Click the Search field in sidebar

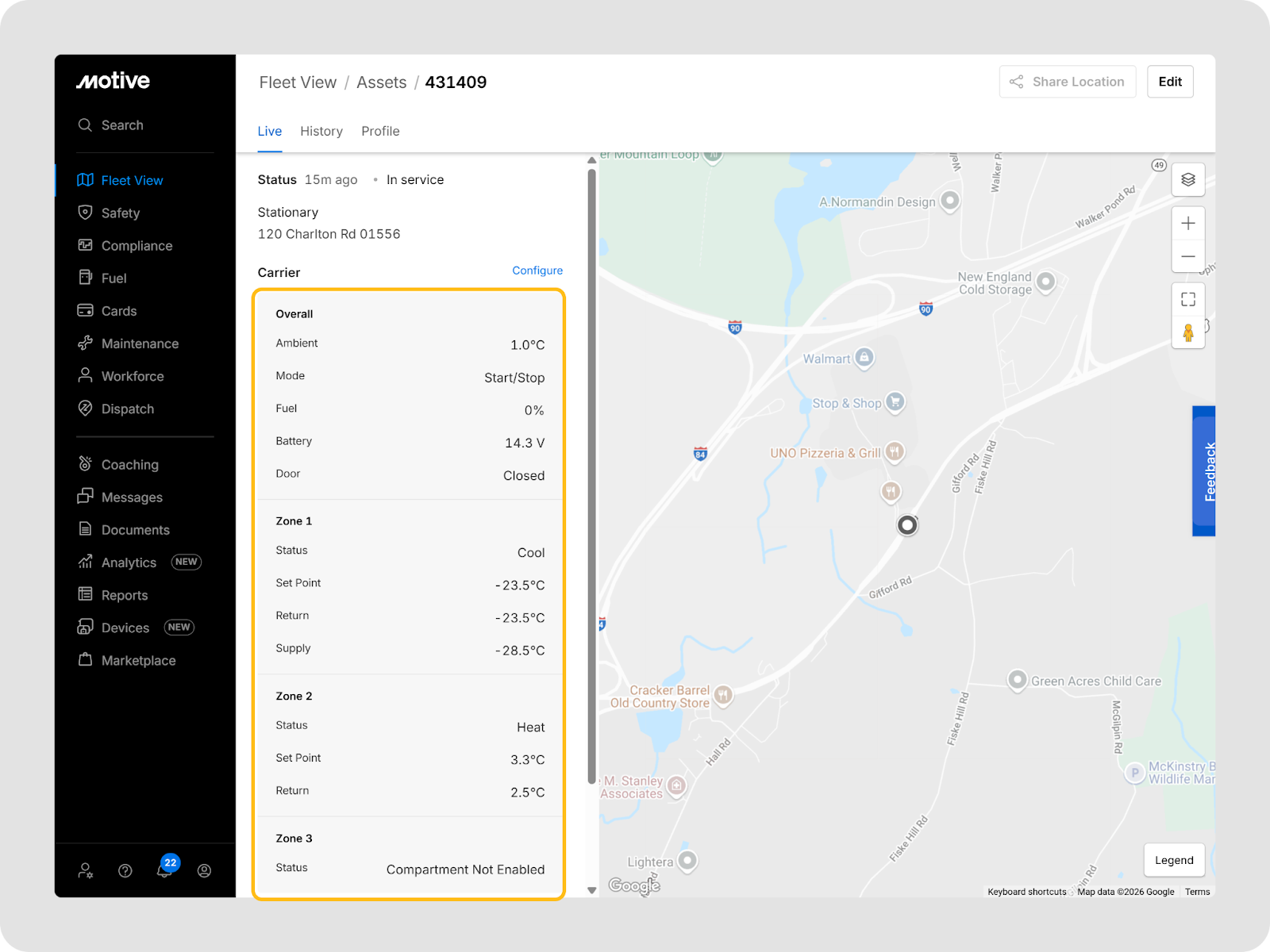122,125
